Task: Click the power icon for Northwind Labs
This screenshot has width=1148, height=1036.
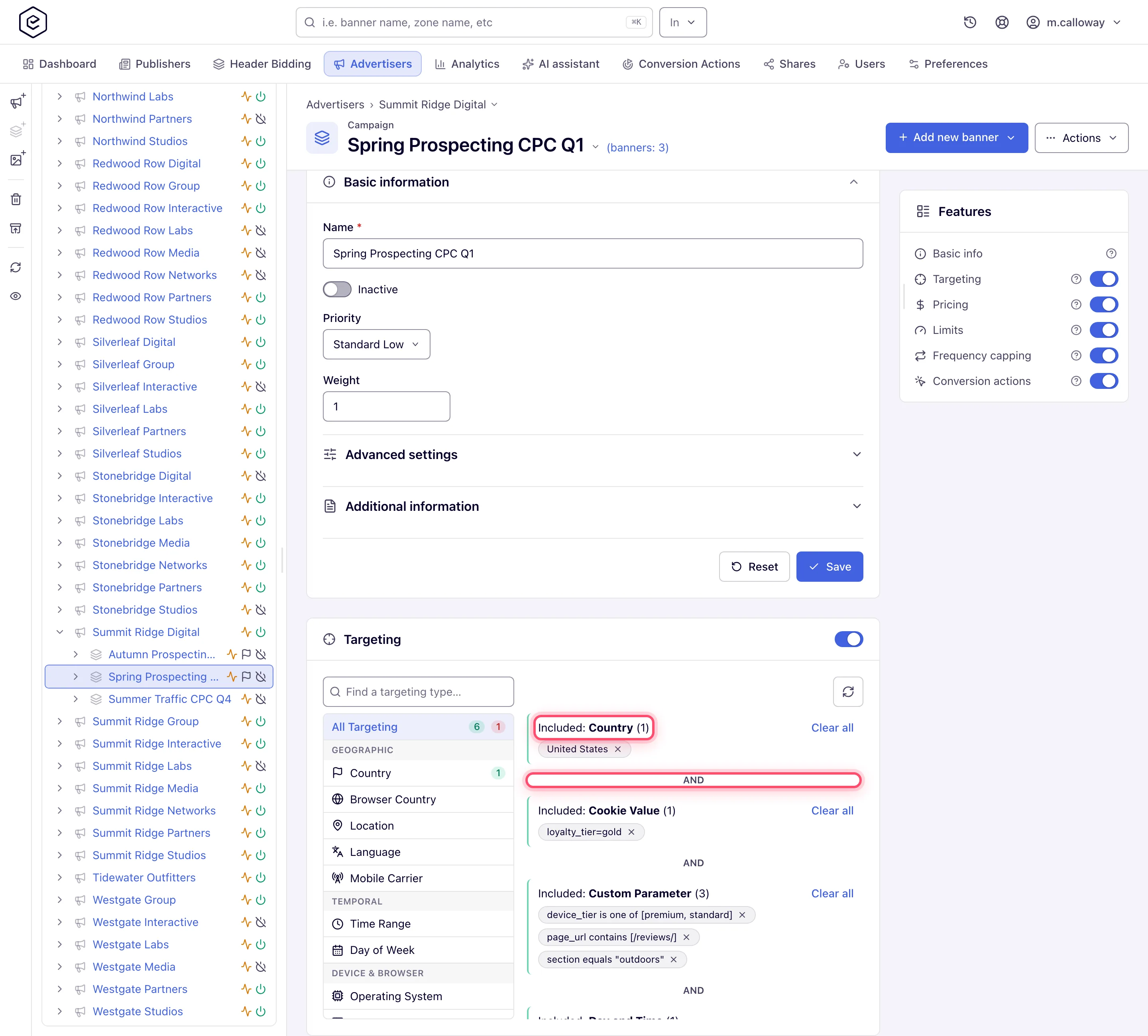Action: click(x=261, y=97)
